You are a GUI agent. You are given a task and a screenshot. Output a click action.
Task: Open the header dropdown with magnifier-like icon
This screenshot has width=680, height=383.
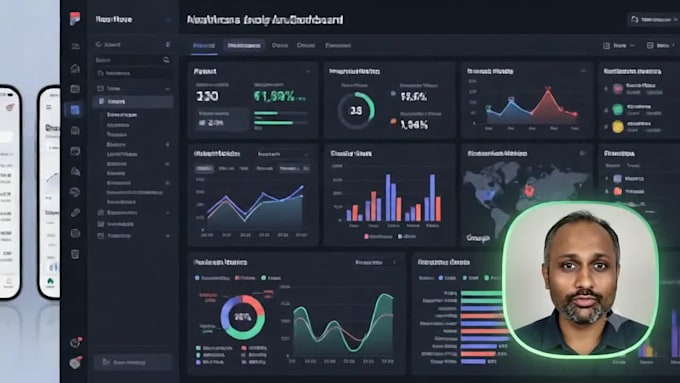(x=653, y=20)
